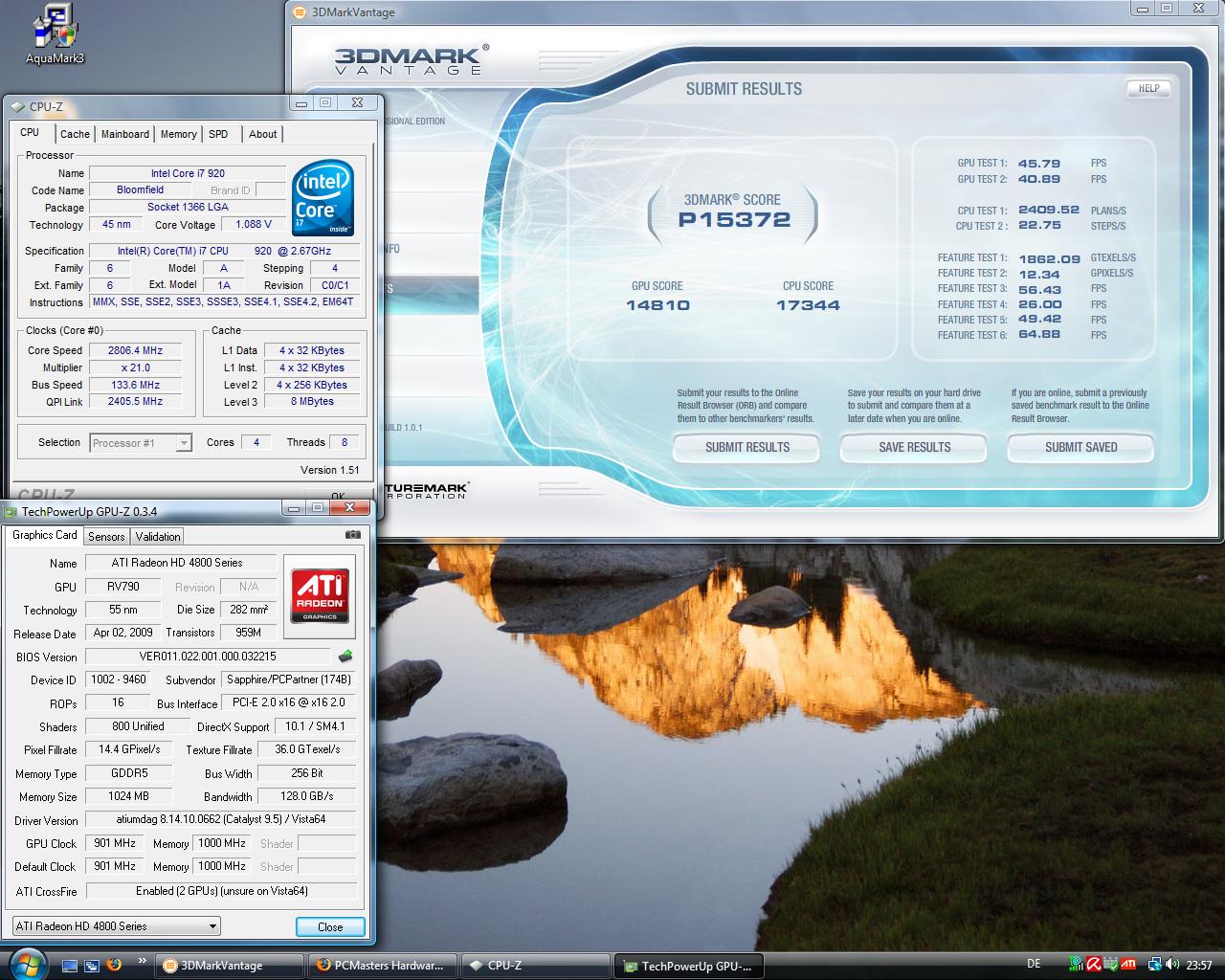
Task: Open the ATI Catalyst tray icon
Action: click(x=1128, y=965)
